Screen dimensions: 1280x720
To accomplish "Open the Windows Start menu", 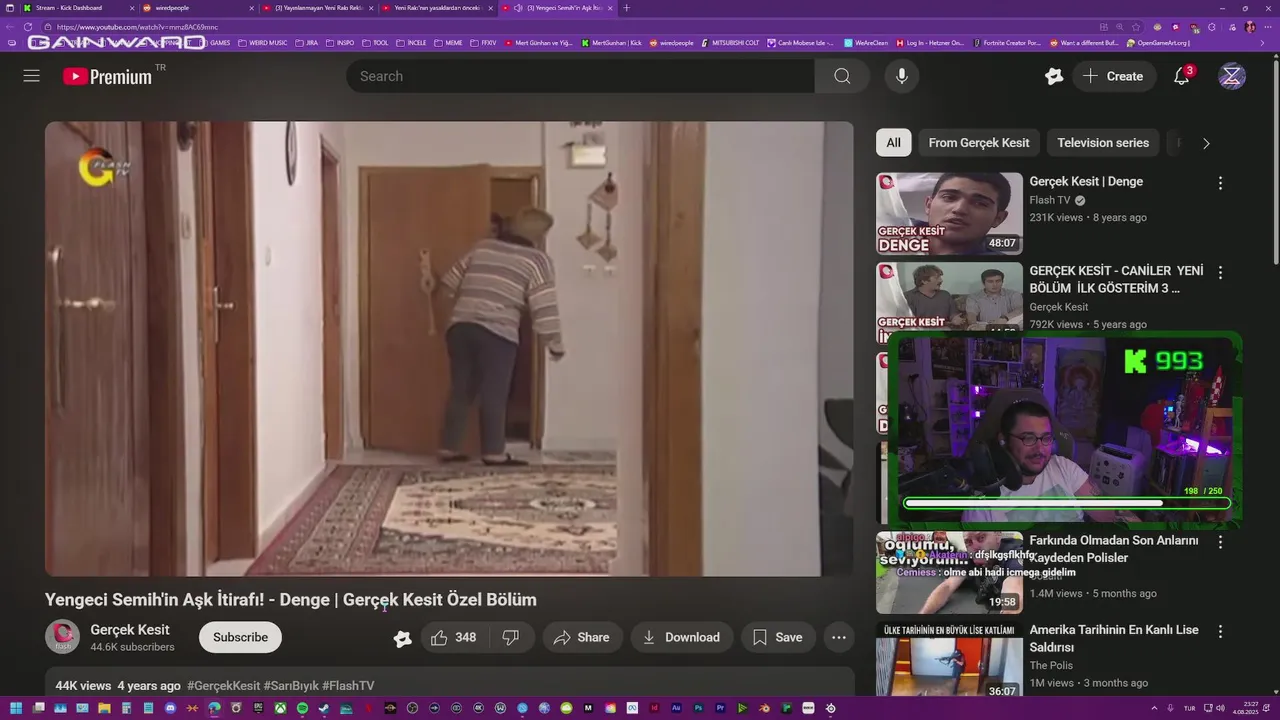I will pyautogui.click(x=15, y=709).
